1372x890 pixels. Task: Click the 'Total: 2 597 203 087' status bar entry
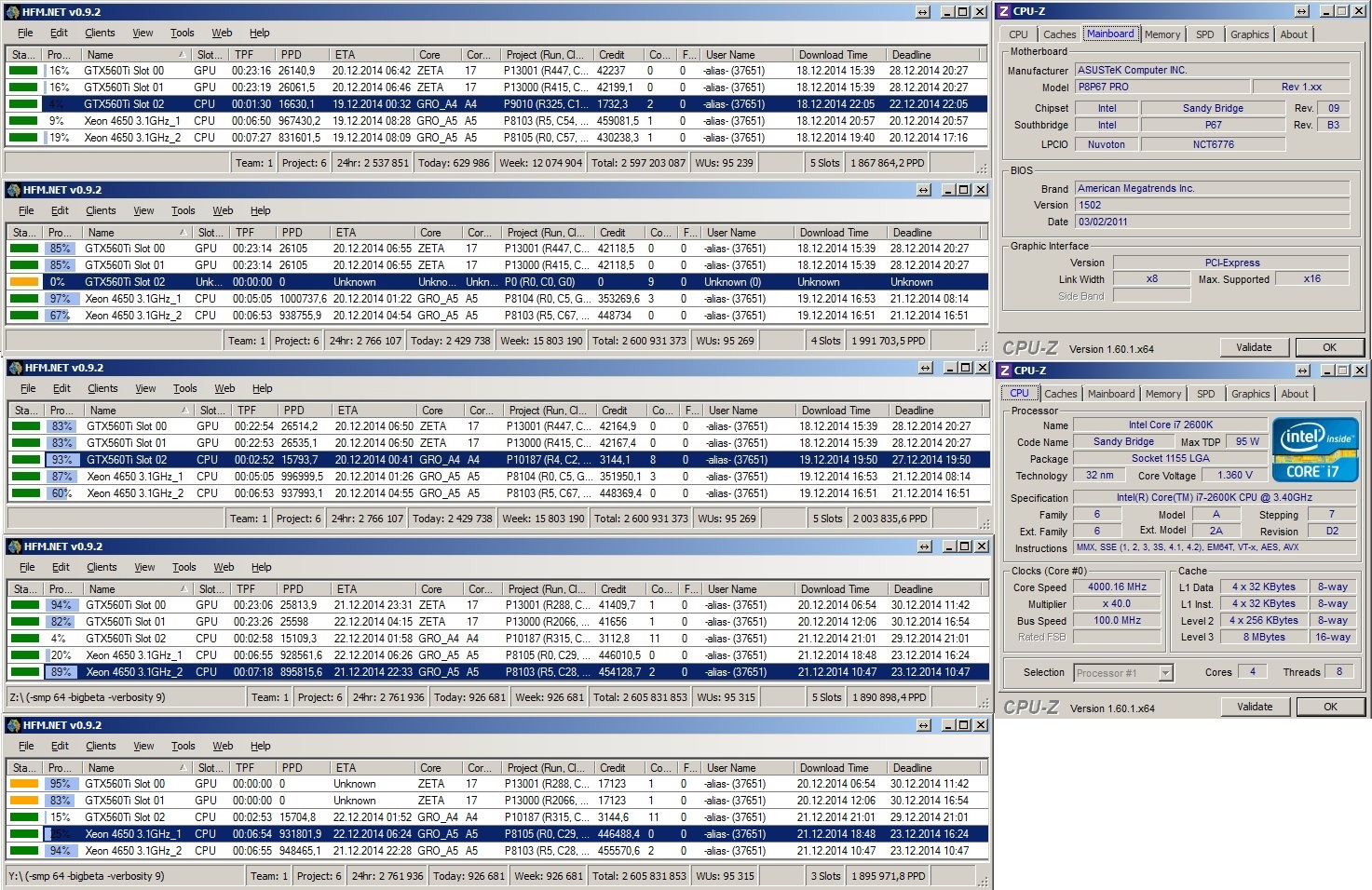(638, 163)
